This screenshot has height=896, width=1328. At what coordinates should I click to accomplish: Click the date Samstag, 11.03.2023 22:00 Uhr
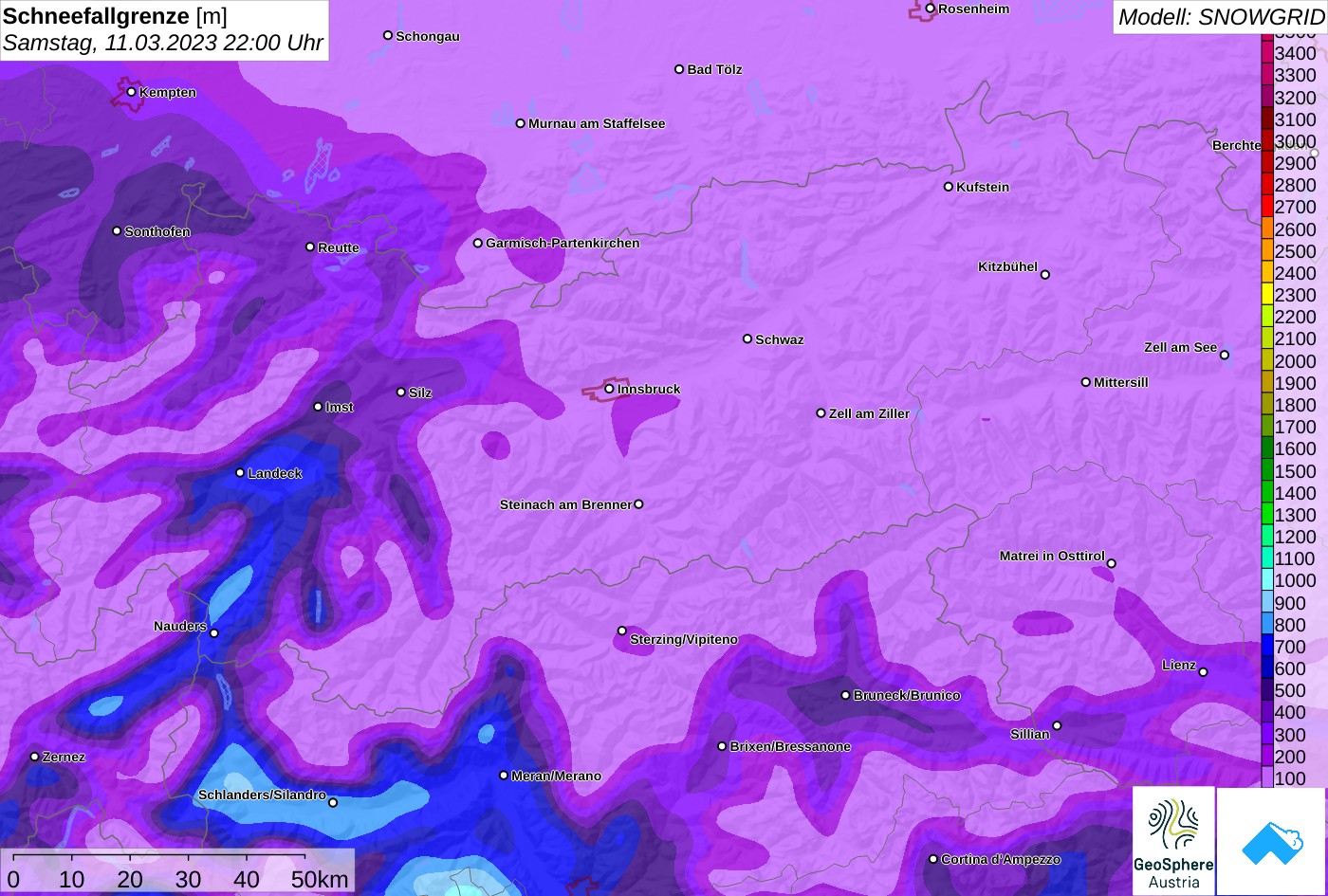point(163,43)
